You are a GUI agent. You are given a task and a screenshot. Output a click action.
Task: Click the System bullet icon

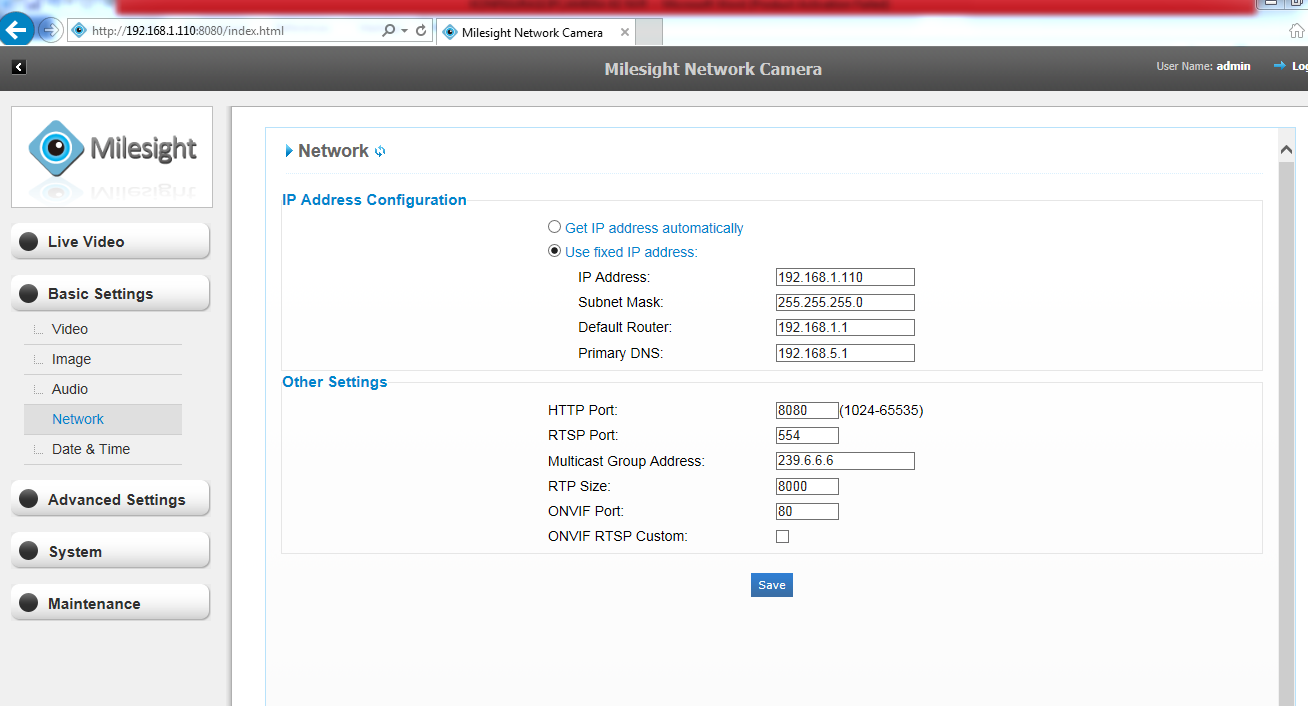(x=29, y=551)
